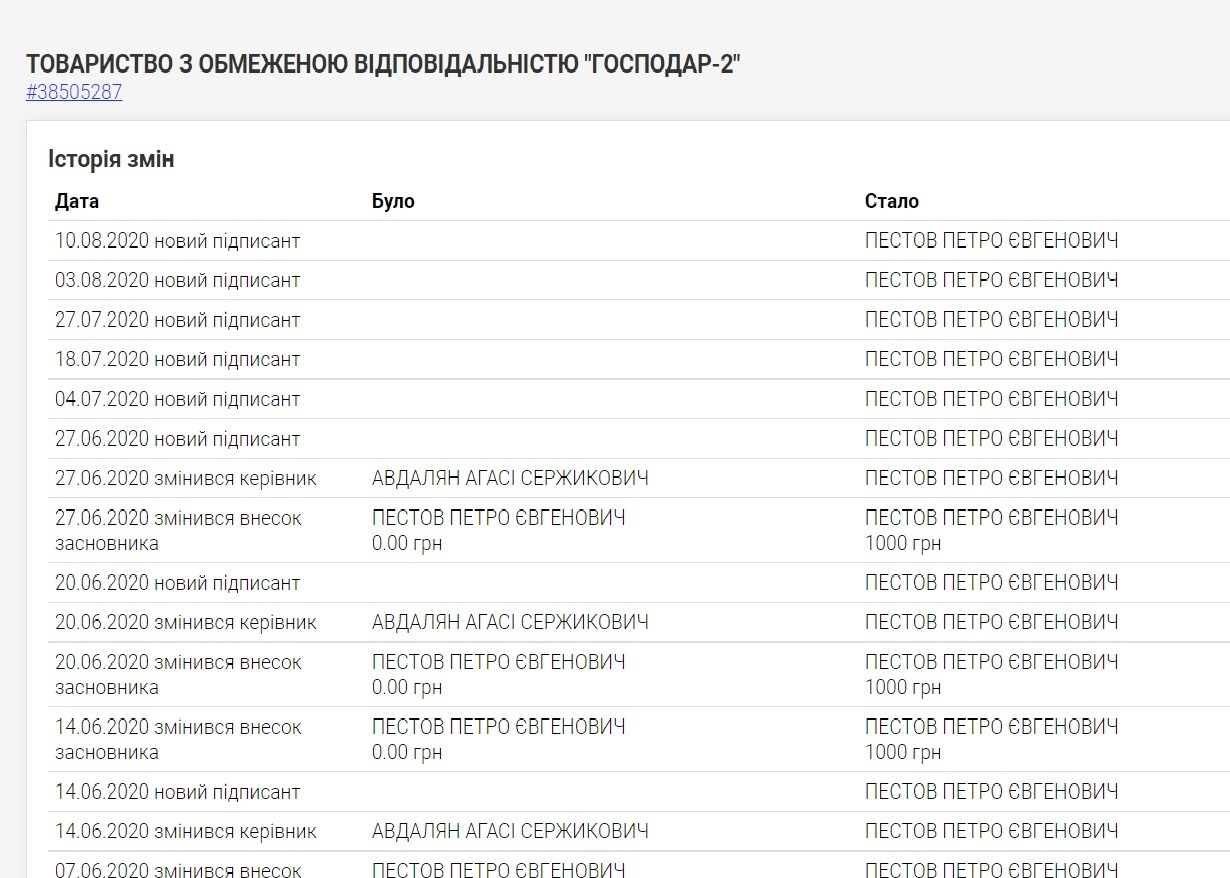This screenshot has height=878, width=1230.
Task: Click 'ПЕСТОВ ПЕТРО ЄВГЕНОВИЧ' in 18.07.2020 row
Action: click(992, 360)
